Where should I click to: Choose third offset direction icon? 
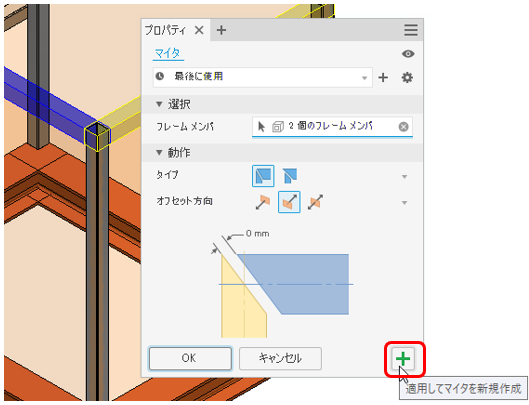point(315,202)
